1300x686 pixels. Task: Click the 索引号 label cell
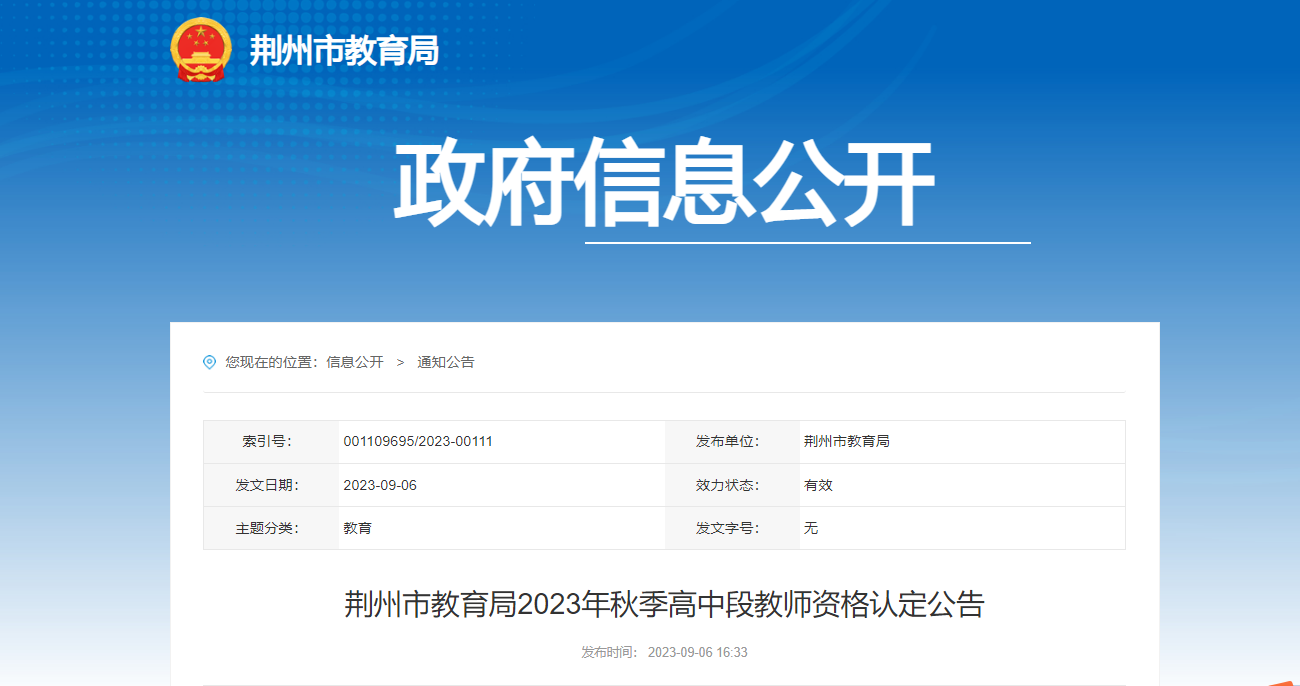[x=267, y=441]
